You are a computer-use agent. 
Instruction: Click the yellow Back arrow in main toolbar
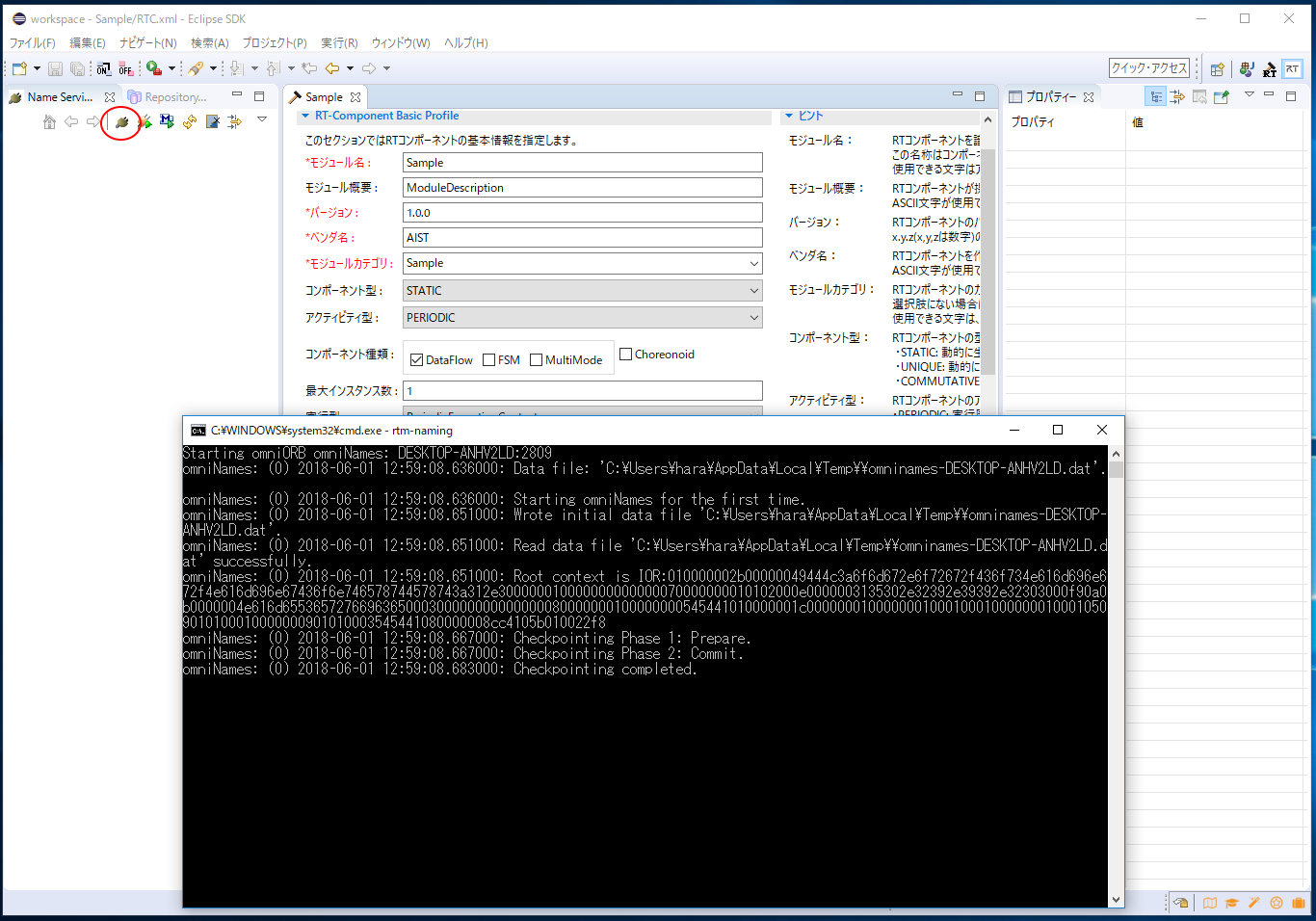331,68
